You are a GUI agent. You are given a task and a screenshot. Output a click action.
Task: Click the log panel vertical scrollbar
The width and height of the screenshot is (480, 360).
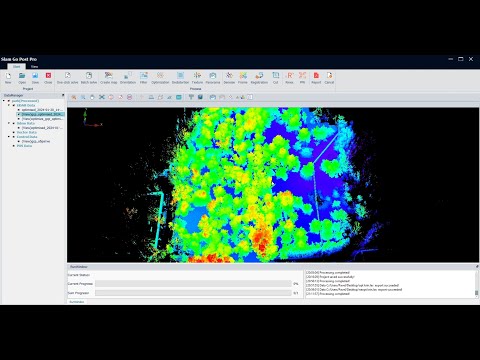(x=477, y=284)
